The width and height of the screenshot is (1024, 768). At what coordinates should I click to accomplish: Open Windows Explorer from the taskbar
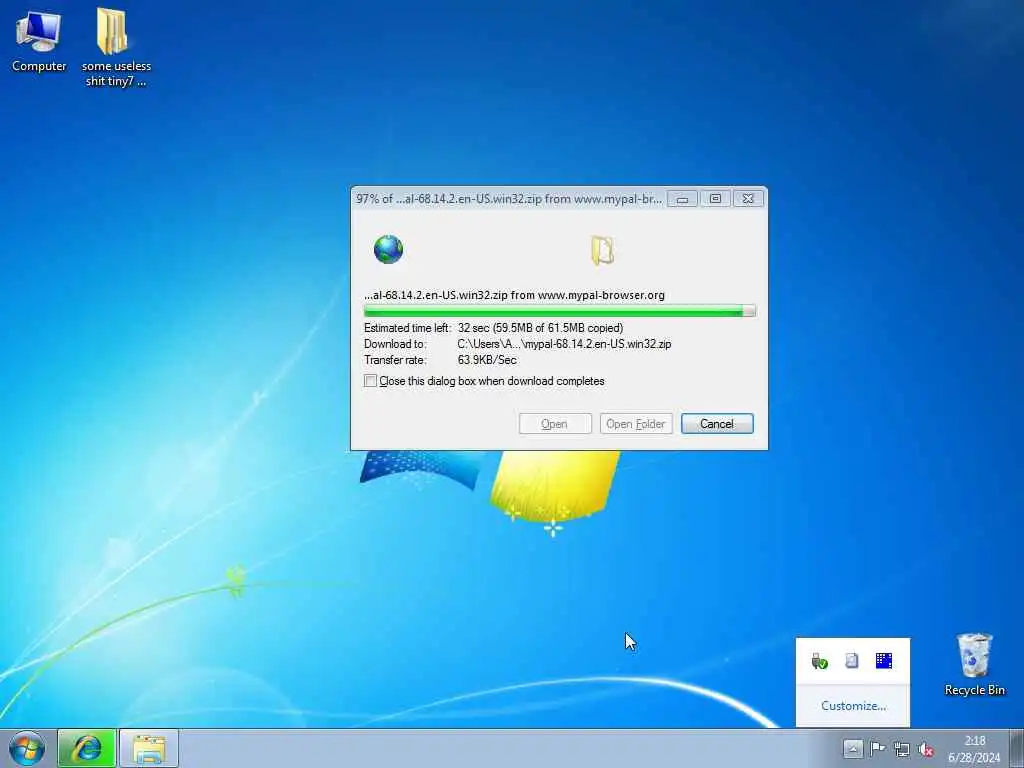click(x=149, y=748)
